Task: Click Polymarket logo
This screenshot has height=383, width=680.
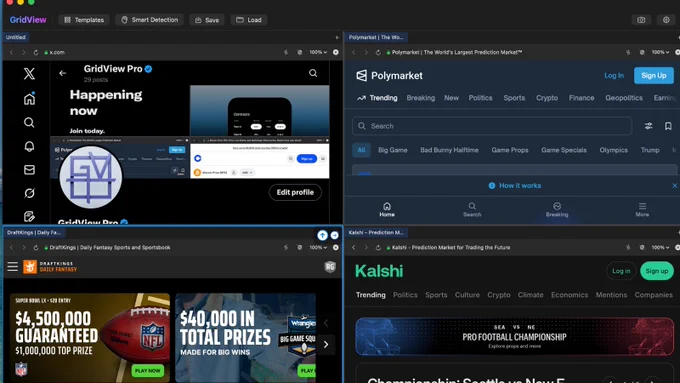Action: coord(389,75)
